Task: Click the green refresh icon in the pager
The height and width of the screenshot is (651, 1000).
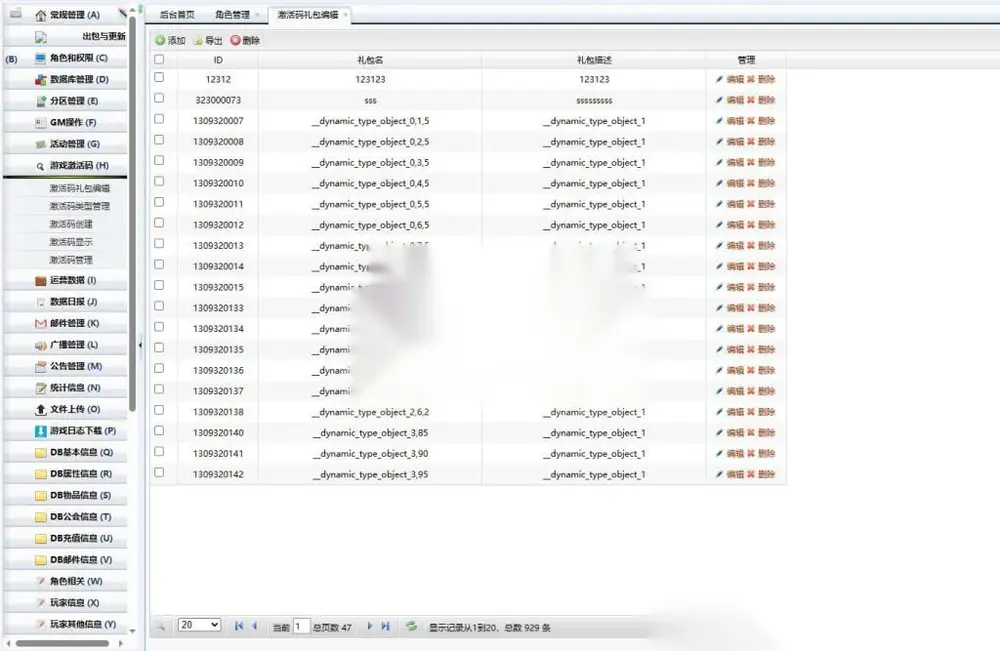Action: (x=411, y=626)
